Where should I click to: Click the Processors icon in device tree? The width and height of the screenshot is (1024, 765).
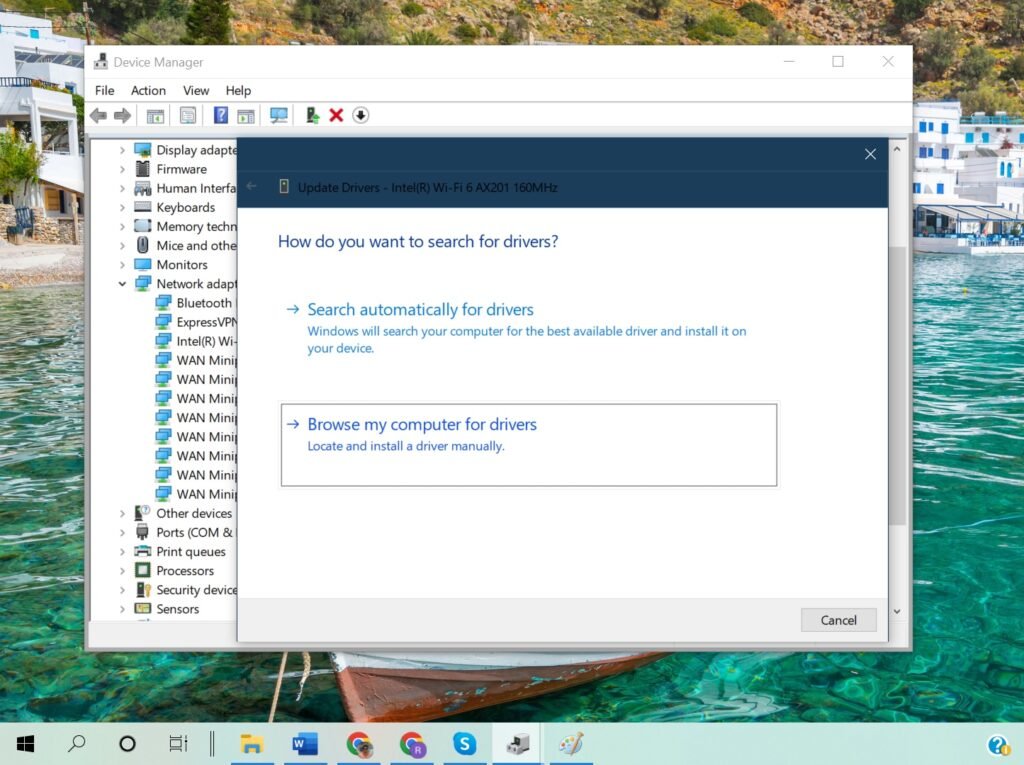point(142,570)
